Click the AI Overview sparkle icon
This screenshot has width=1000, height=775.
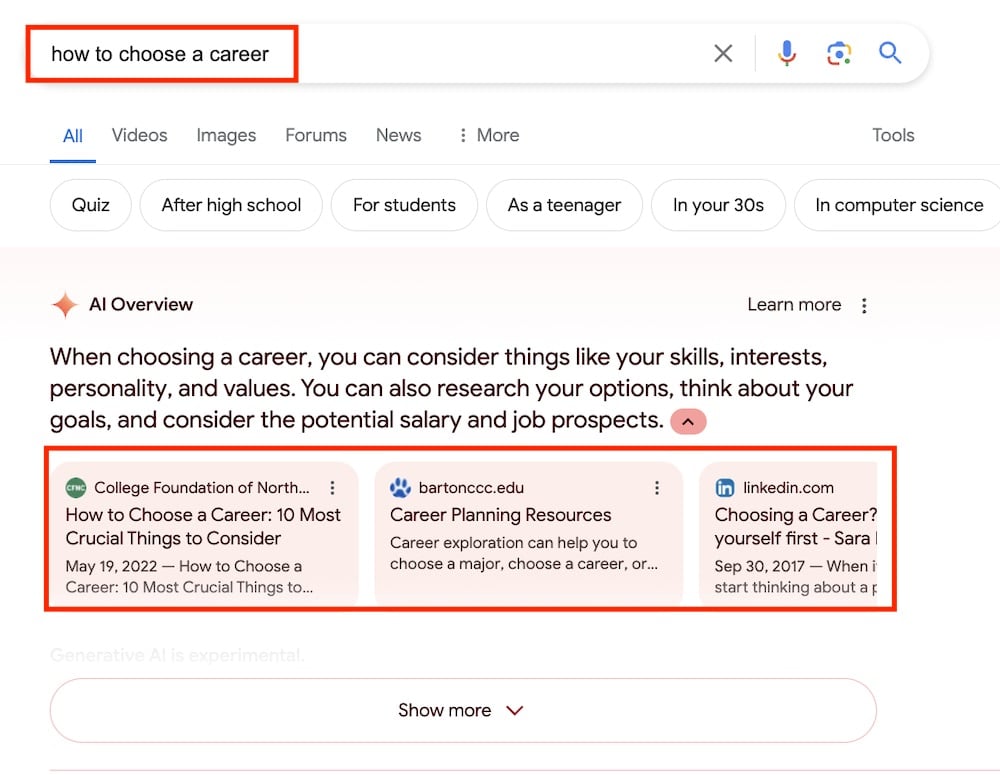(x=65, y=305)
